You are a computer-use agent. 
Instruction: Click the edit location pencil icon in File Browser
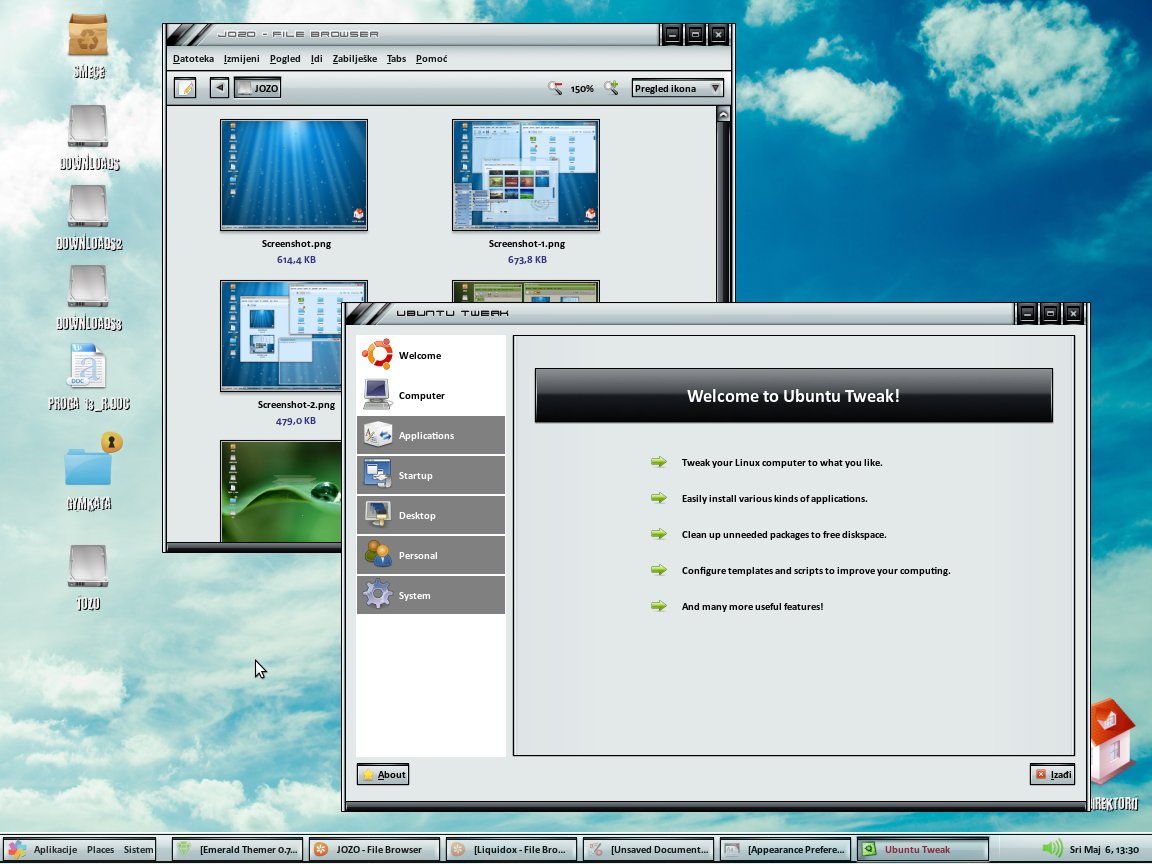[185, 88]
